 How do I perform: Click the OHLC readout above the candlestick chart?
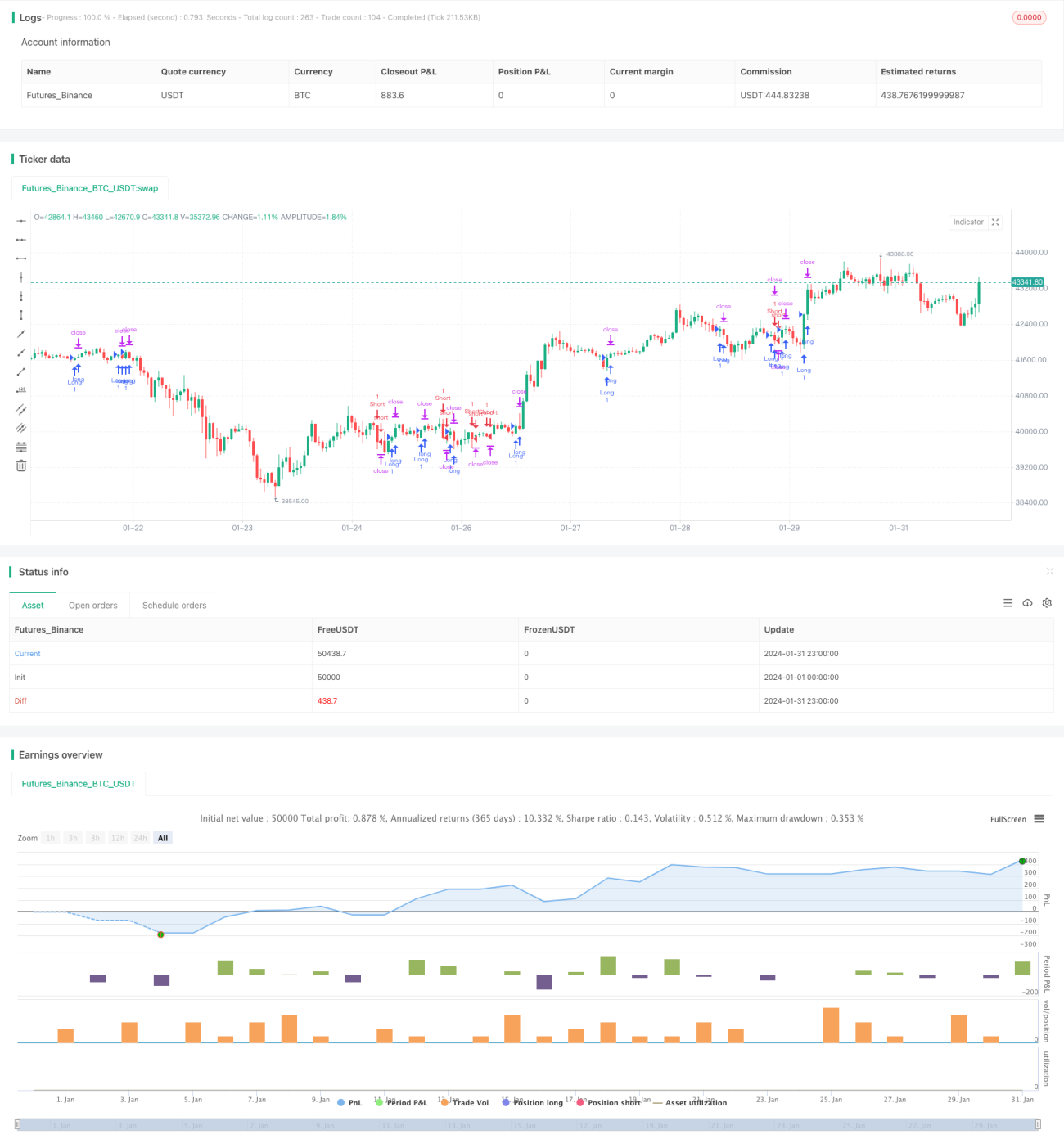(191, 218)
